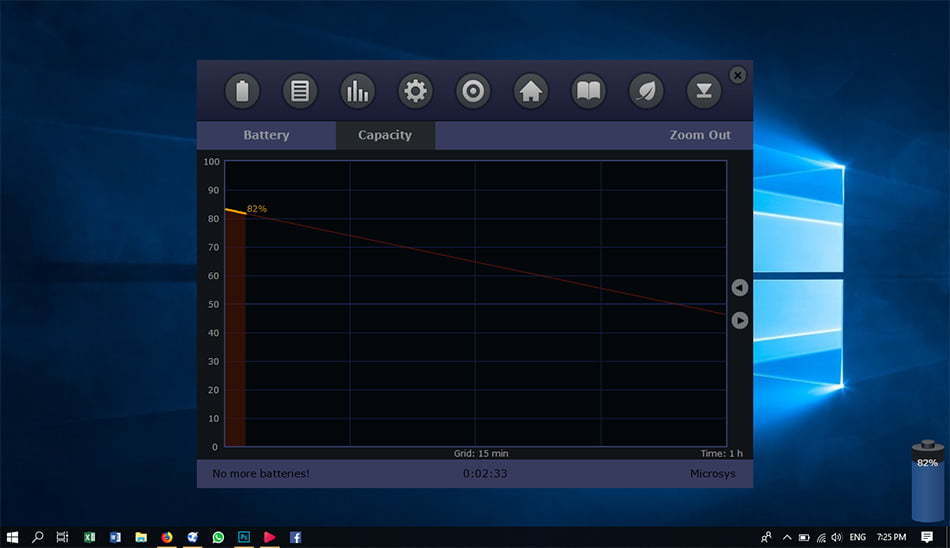The height and width of the screenshot is (548, 950).
Task: Click the system tray battery icon
Action: [804, 537]
